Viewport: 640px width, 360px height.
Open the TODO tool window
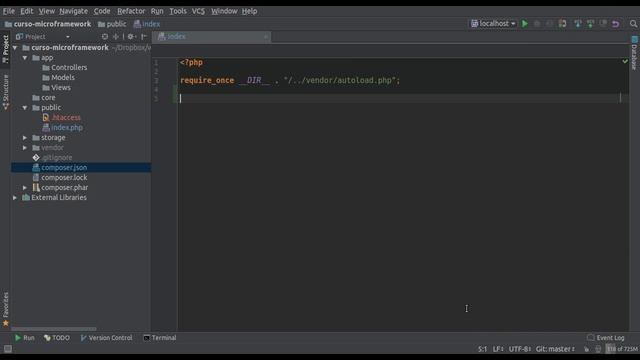point(57,338)
